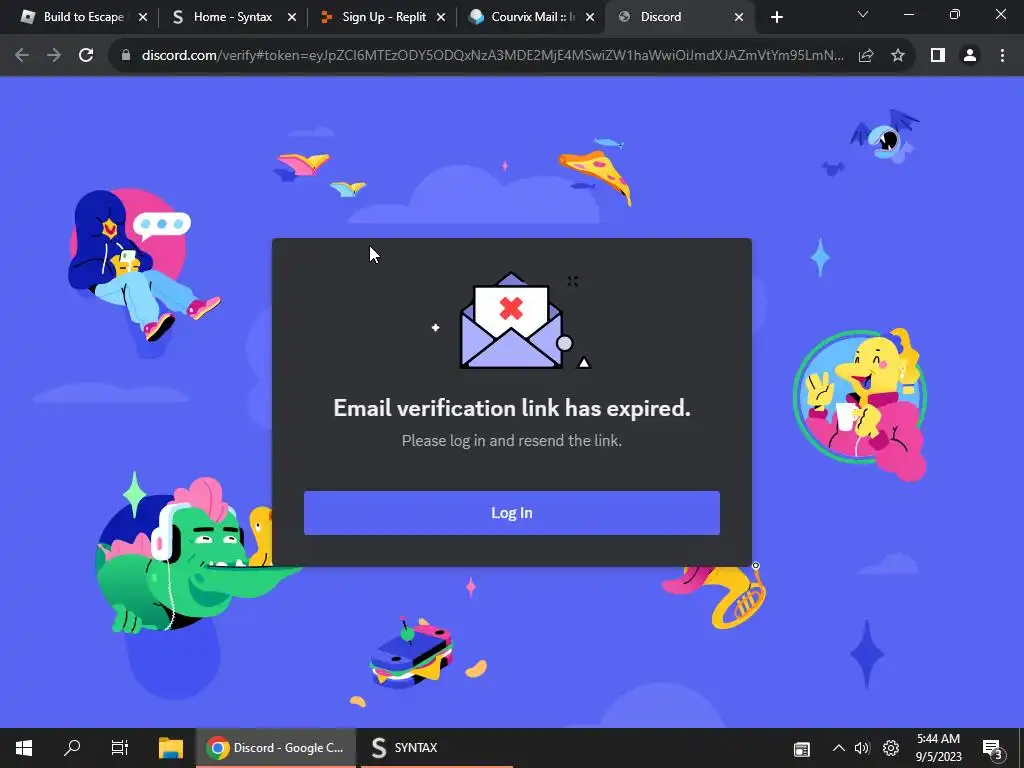This screenshot has width=1024, height=768.
Task: Open Task View on the taskbar
Action: pyautogui.click(x=120, y=748)
